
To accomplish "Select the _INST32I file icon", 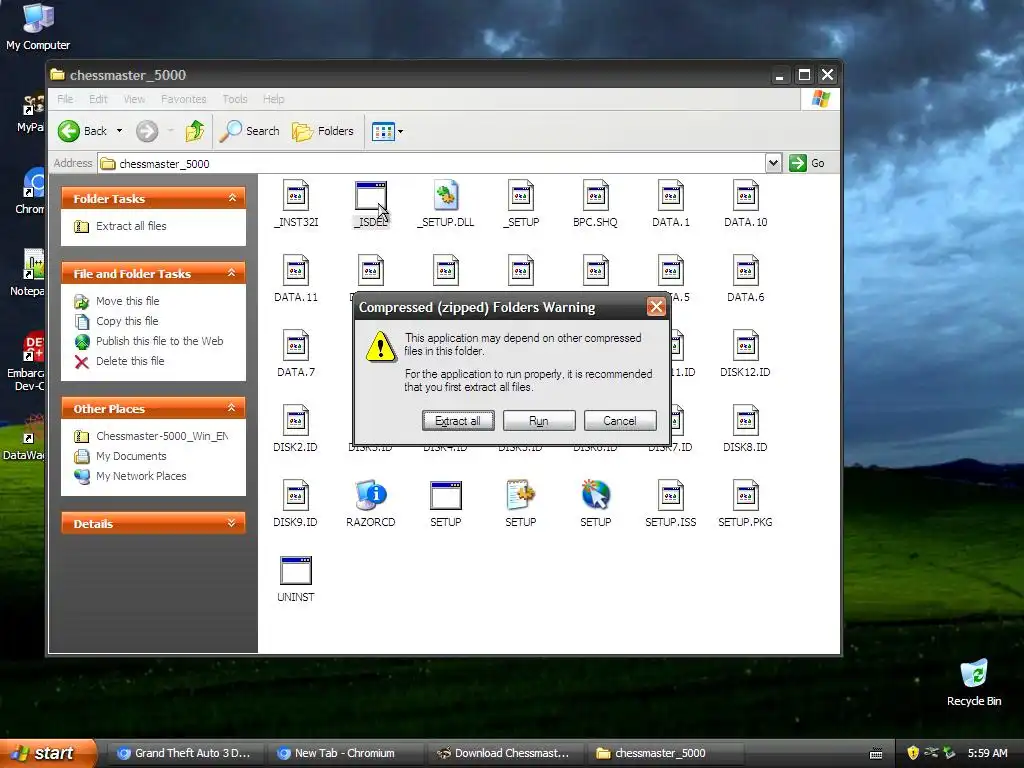I will click(296, 195).
